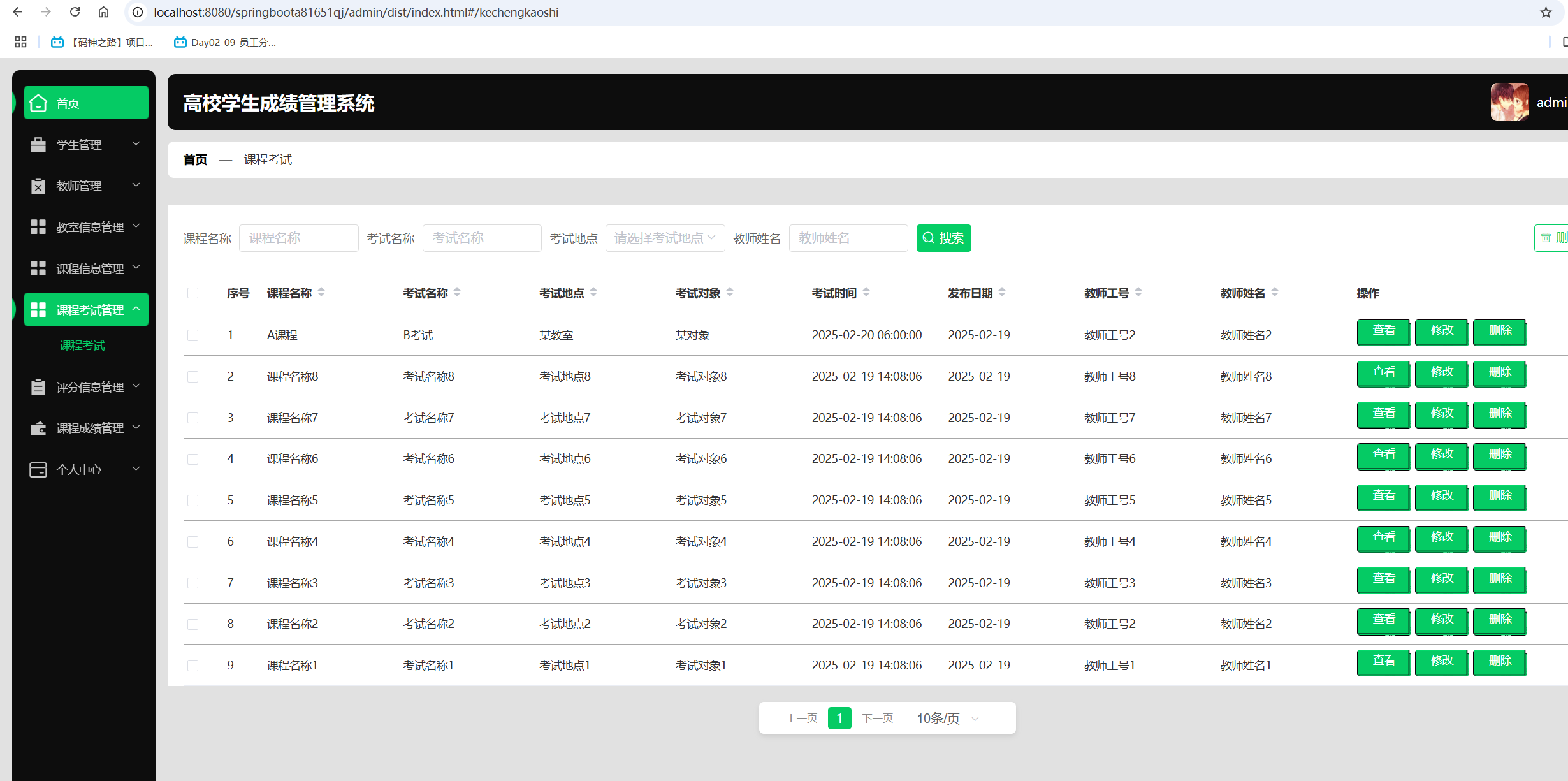Viewport: 1568px width, 781px height.
Task: Expand 评分信息管理 menu chevron
Action: 136,386
